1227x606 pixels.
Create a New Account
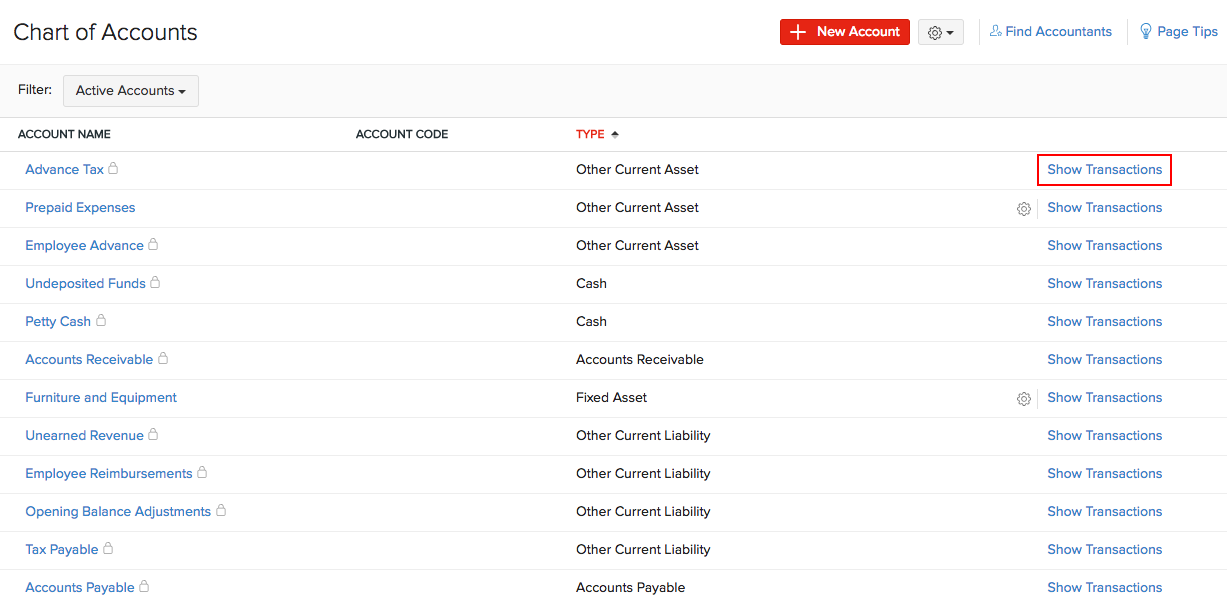tap(845, 31)
